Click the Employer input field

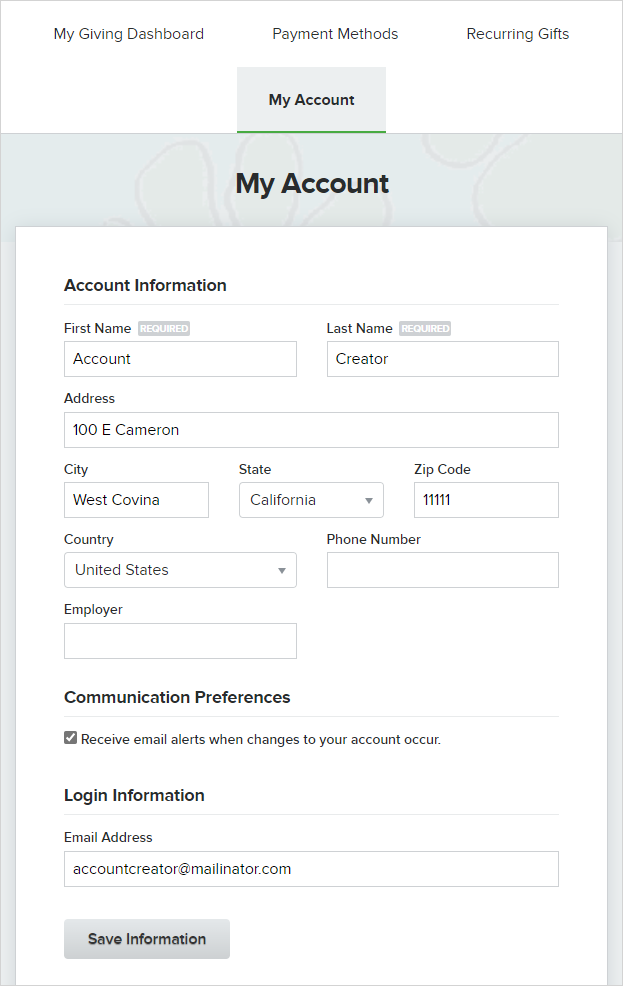pos(180,641)
